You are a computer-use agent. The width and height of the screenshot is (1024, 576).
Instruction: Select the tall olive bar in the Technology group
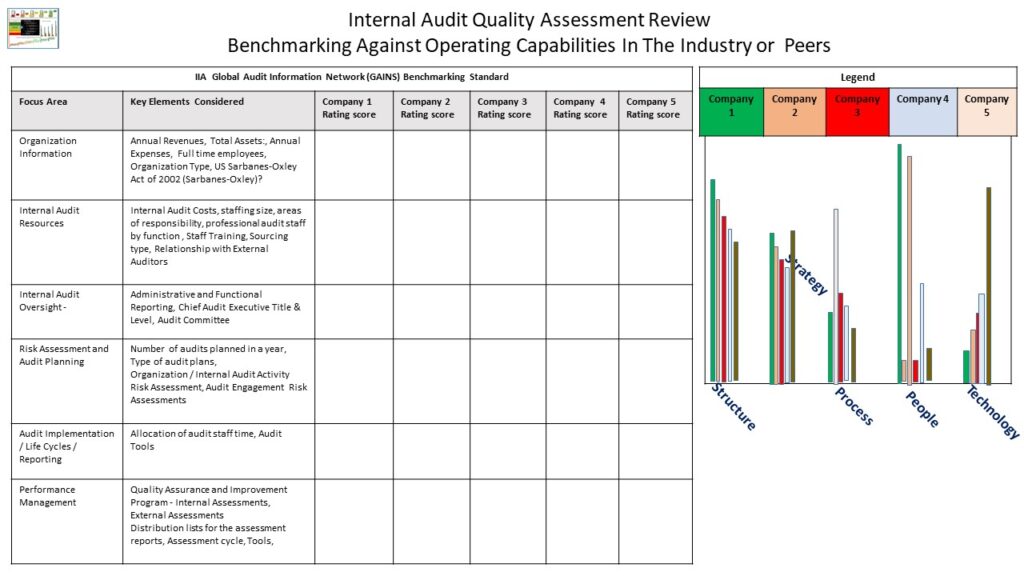(989, 285)
